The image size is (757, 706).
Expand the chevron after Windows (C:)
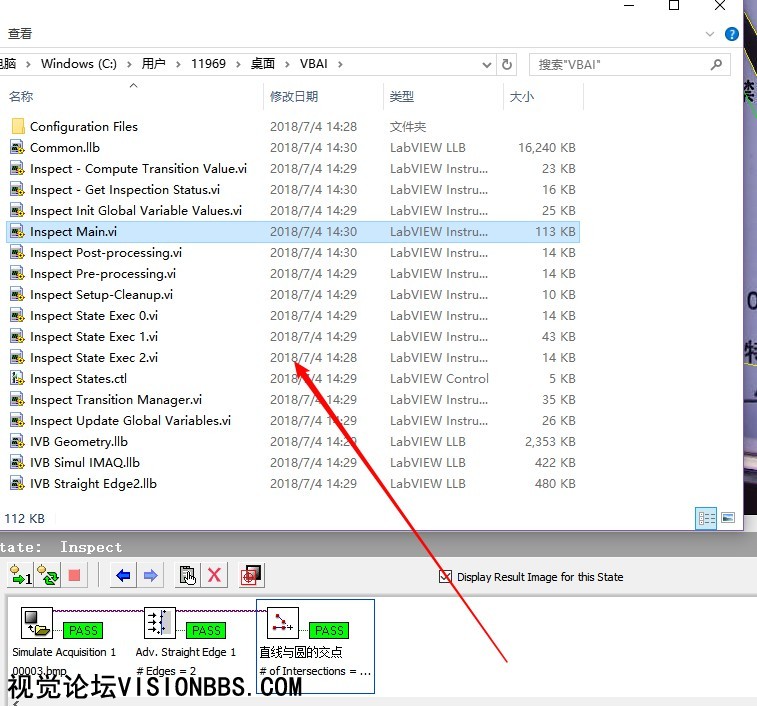click(x=129, y=64)
